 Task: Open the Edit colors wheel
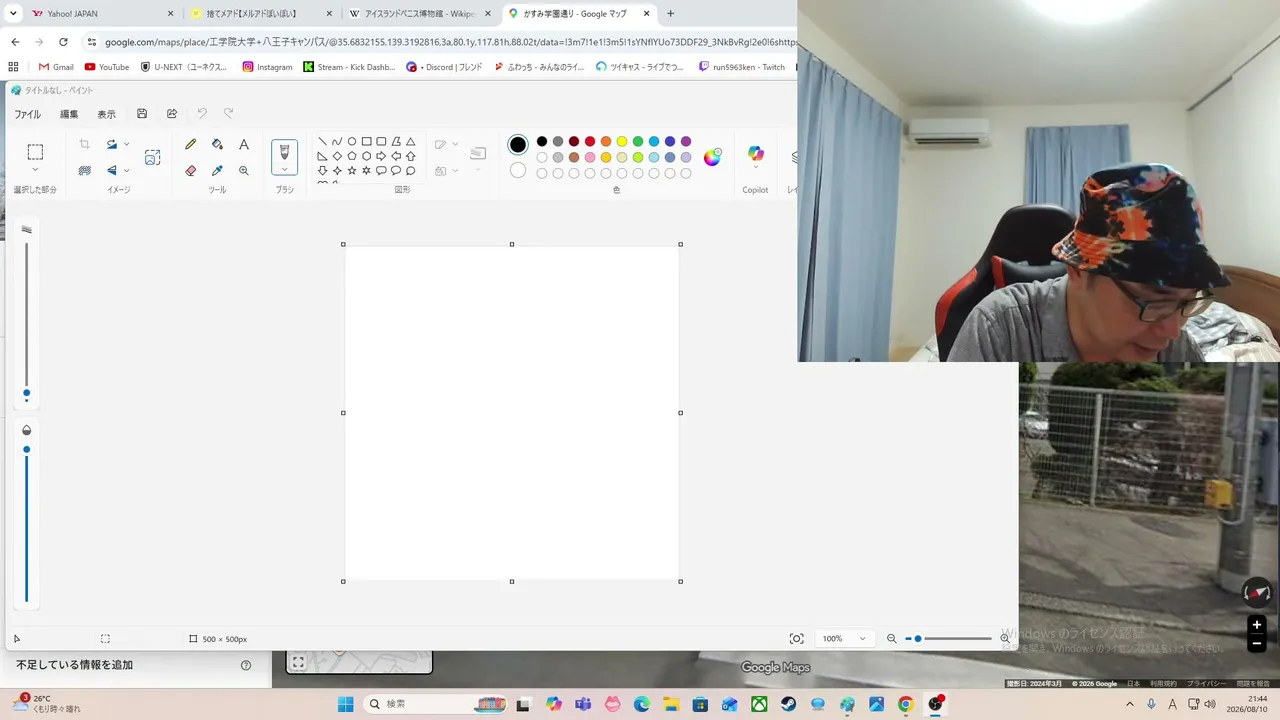click(x=712, y=157)
